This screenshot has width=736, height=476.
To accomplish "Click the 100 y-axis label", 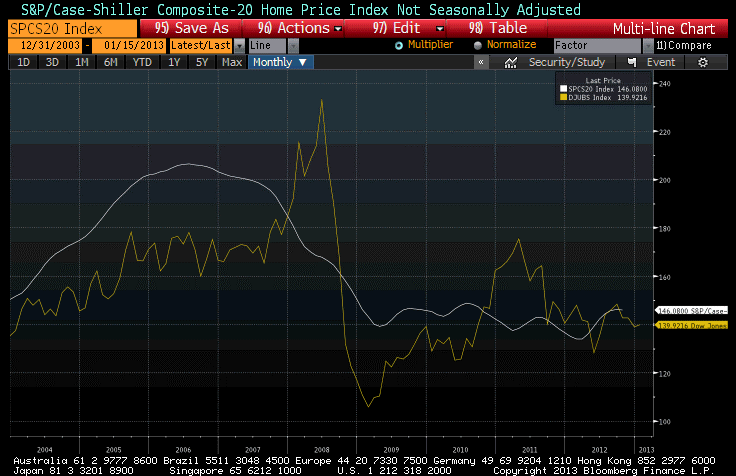I will pyautogui.click(x=665, y=422).
